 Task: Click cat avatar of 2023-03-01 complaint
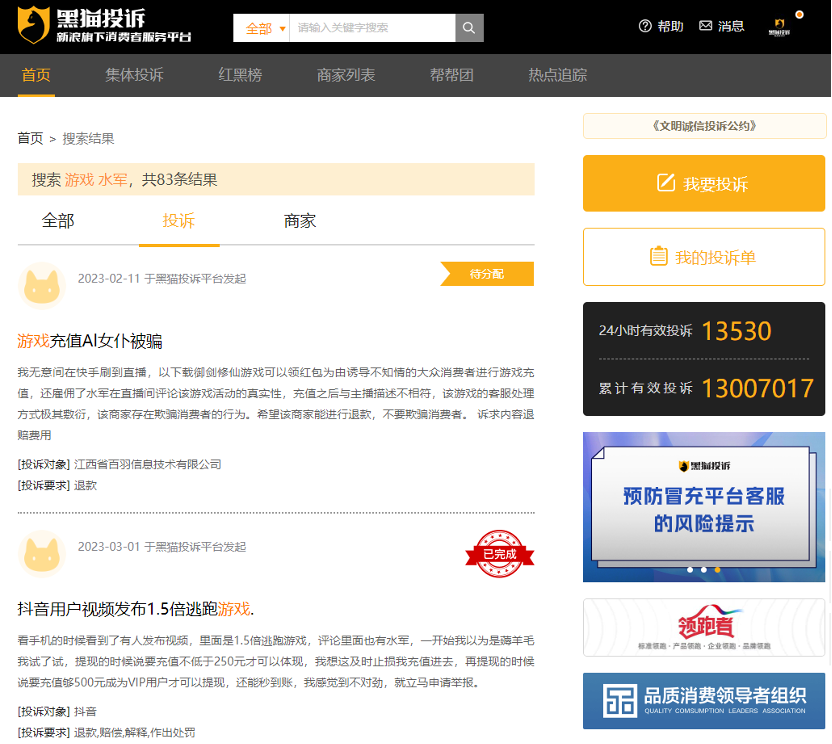point(42,553)
